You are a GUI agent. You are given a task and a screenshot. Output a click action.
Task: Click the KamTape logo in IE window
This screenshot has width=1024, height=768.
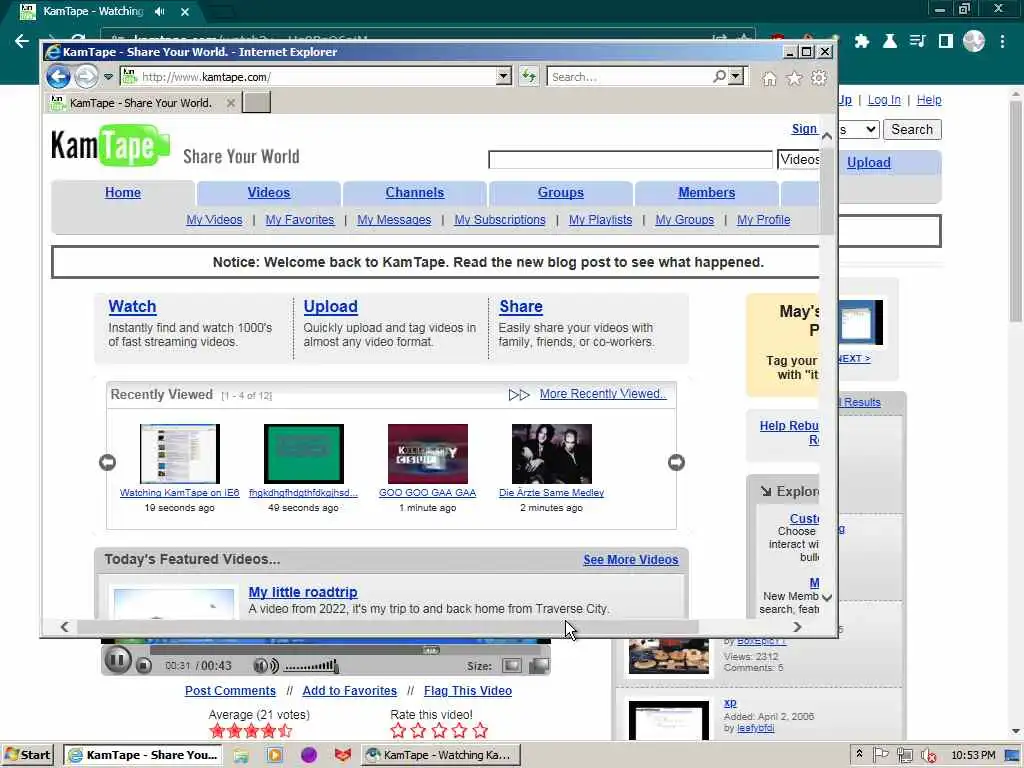[110, 146]
